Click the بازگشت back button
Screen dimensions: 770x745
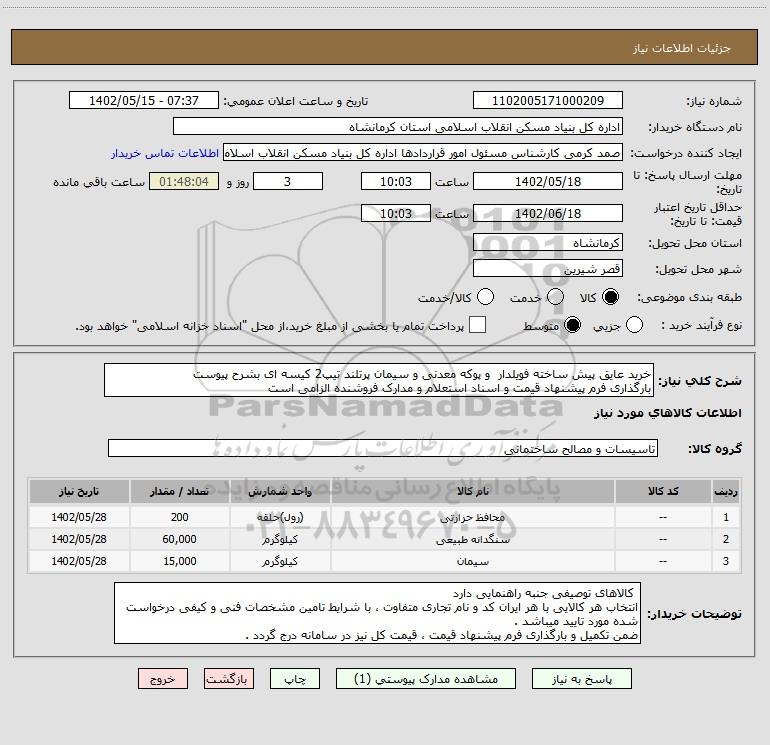229,679
